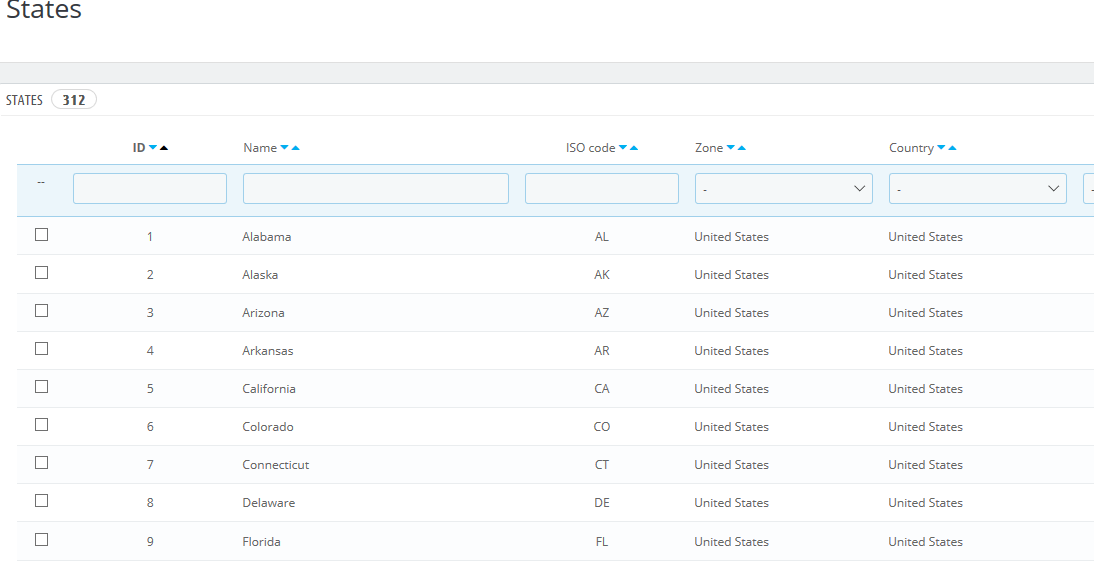The width and height of the screenshot is (1094, 569).
Task: Sort Name column descending
Action: click(x=284, y=148)
